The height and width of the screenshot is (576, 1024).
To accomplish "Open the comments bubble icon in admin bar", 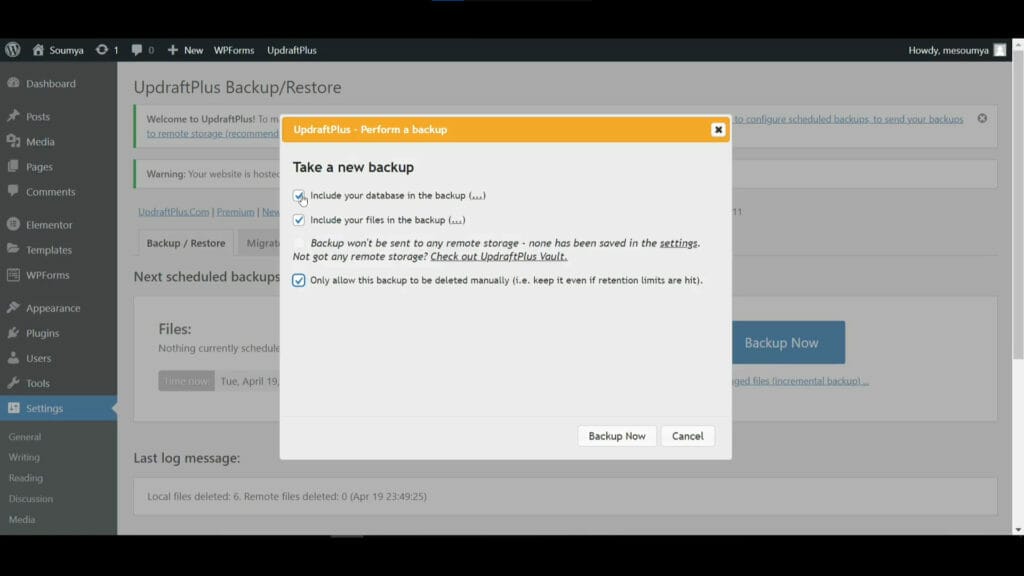I will (136, 50).
